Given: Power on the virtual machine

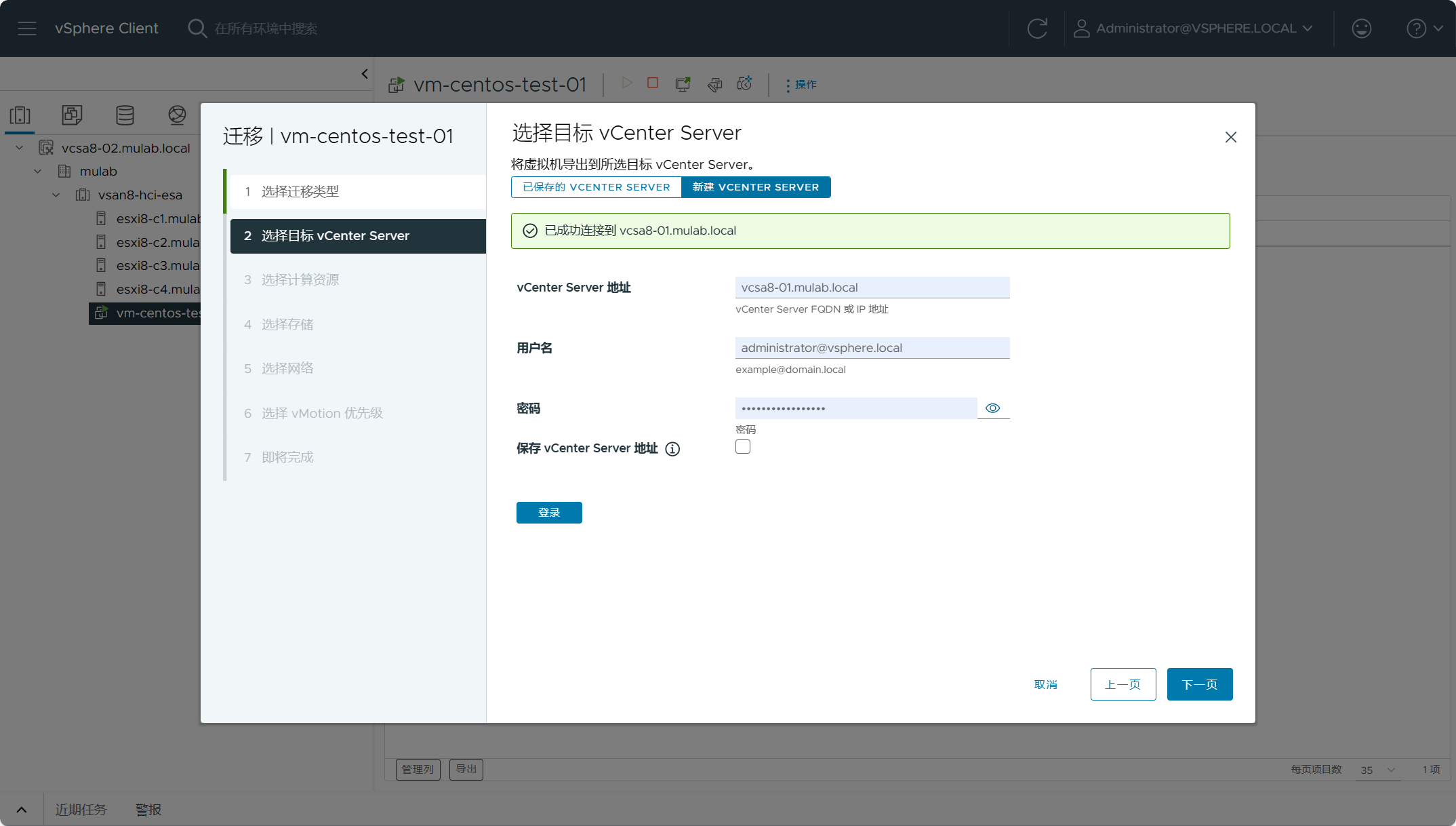Looking at the screenshot, I should 627,83.
